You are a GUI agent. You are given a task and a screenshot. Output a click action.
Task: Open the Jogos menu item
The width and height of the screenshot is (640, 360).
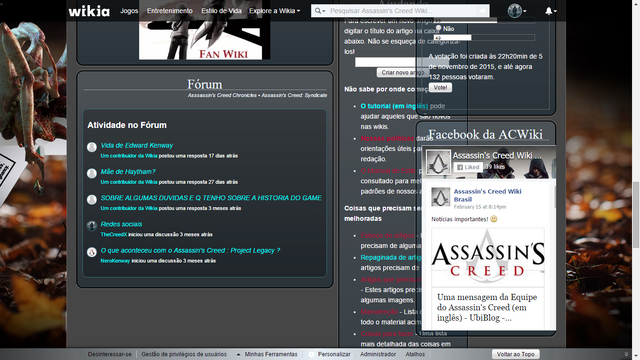pos(129,11)
